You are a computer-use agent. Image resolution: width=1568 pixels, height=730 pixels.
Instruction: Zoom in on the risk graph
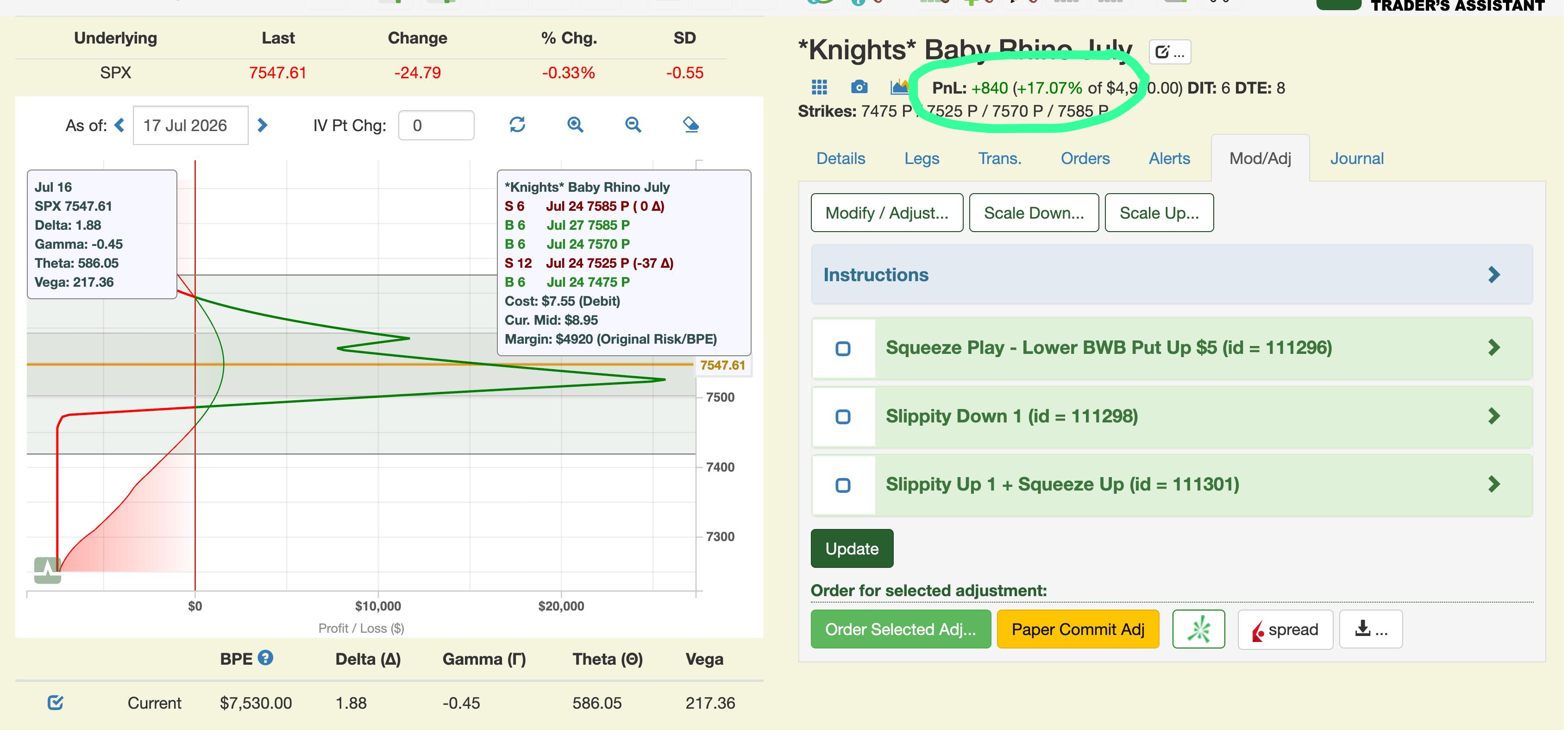click(x=575, y=125)
